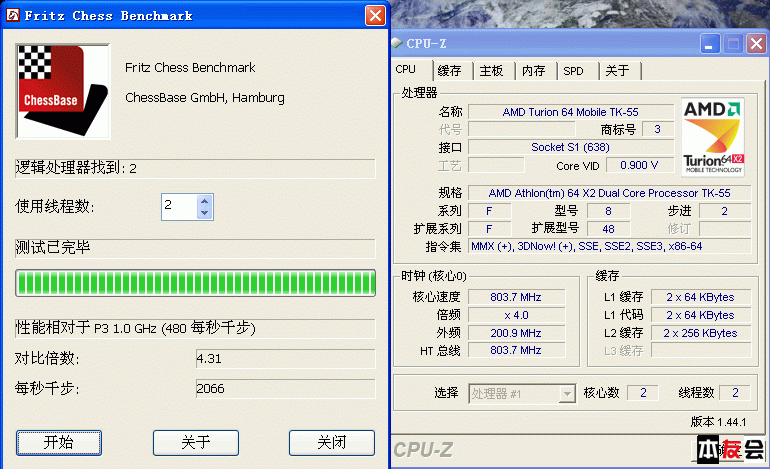The height and width of the screenshot is (469, 770).
Task: Click the 型号 value 8
Action: click(x=608, y=211)
